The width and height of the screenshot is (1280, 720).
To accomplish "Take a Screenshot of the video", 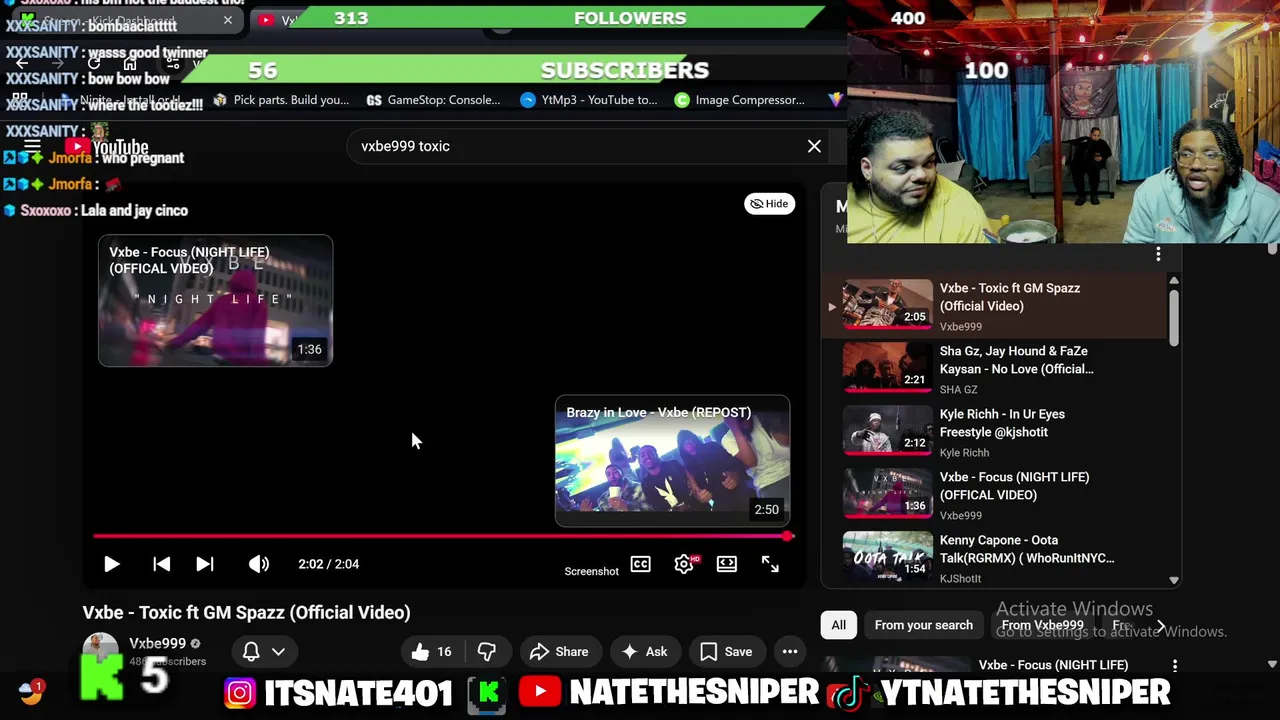I will point(591,571).
